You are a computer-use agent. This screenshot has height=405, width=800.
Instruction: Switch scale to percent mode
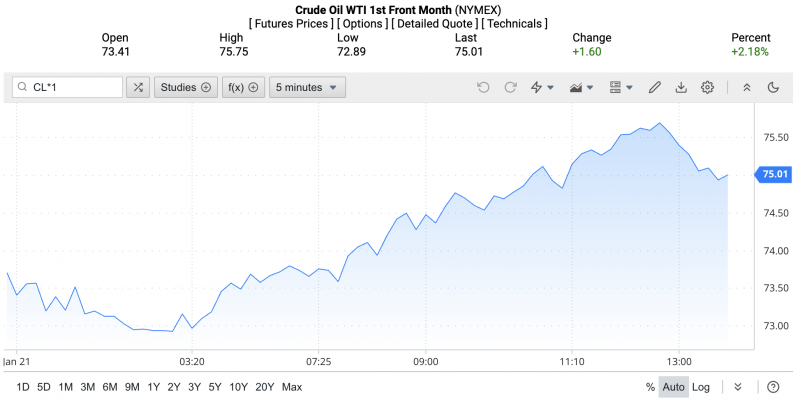pos(650,387)
